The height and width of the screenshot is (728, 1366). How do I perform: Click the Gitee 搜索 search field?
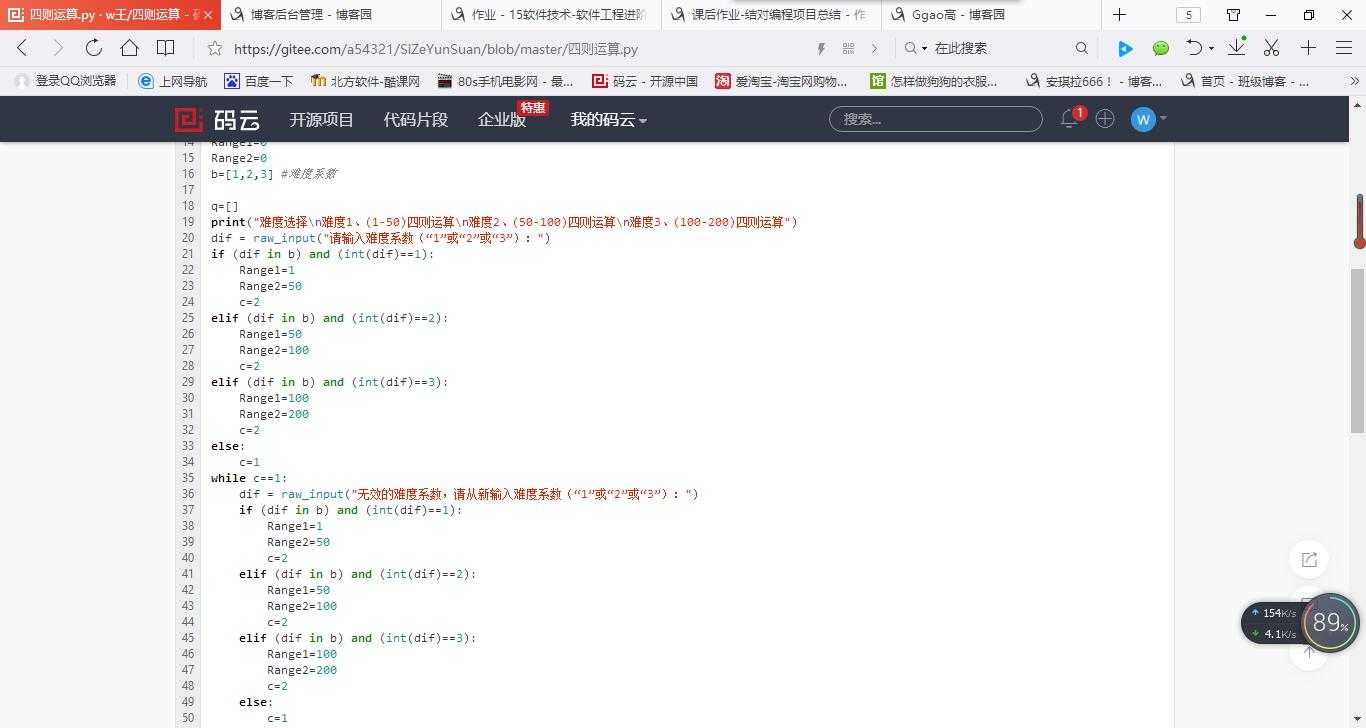(935, 119)
